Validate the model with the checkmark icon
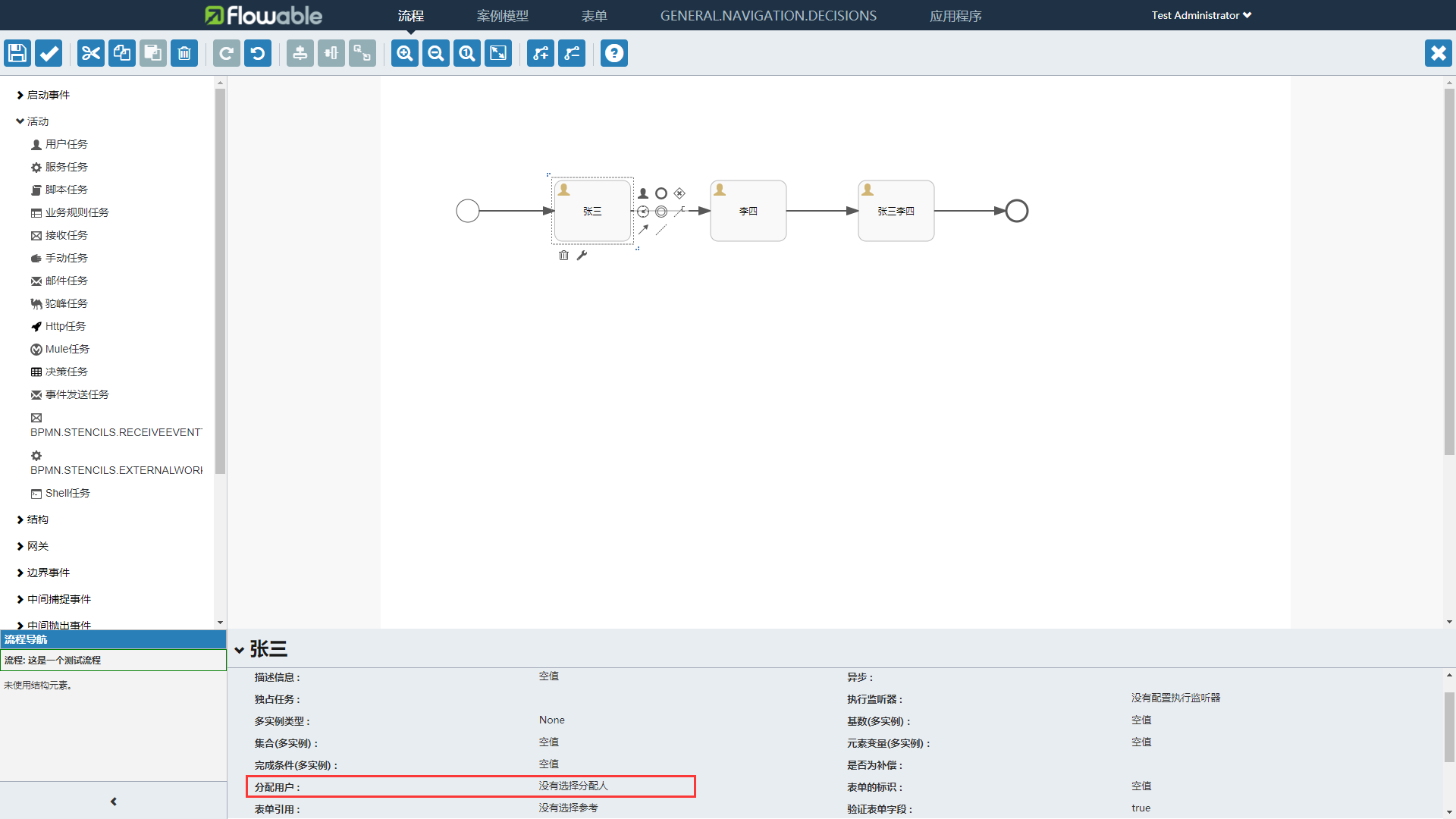Screen dimensions: 1456x819 [x=49, y=53]
